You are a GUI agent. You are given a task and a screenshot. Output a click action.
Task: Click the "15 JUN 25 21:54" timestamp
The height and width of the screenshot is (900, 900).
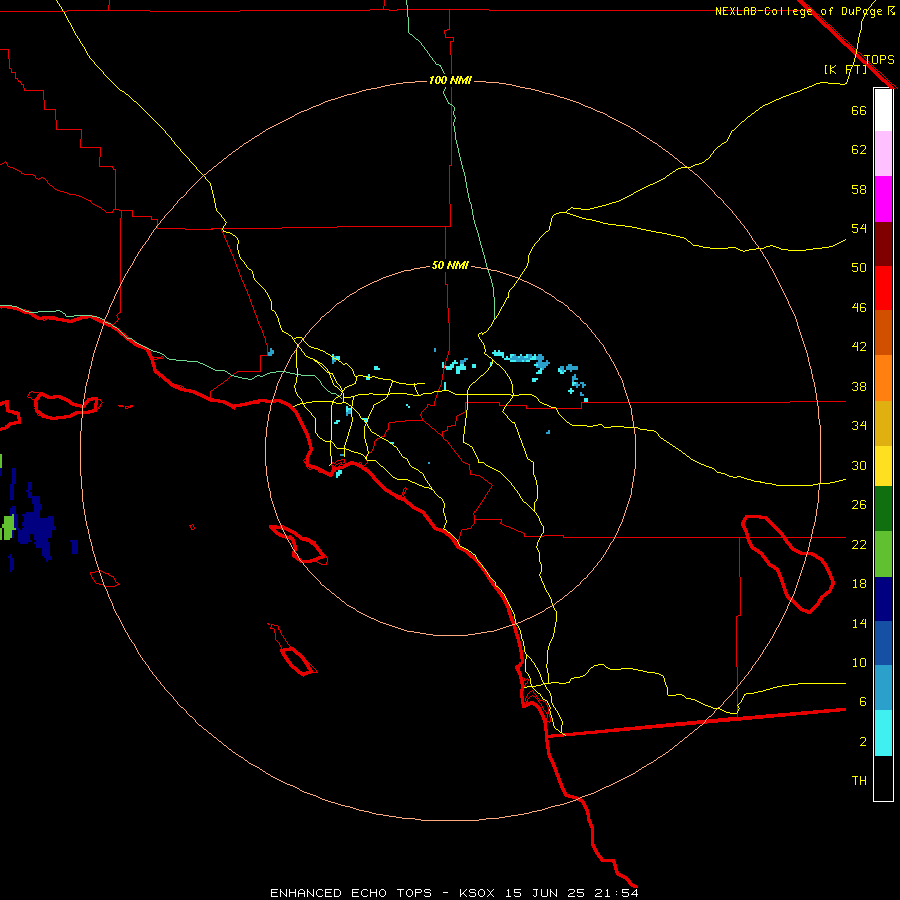click(572, 893)
